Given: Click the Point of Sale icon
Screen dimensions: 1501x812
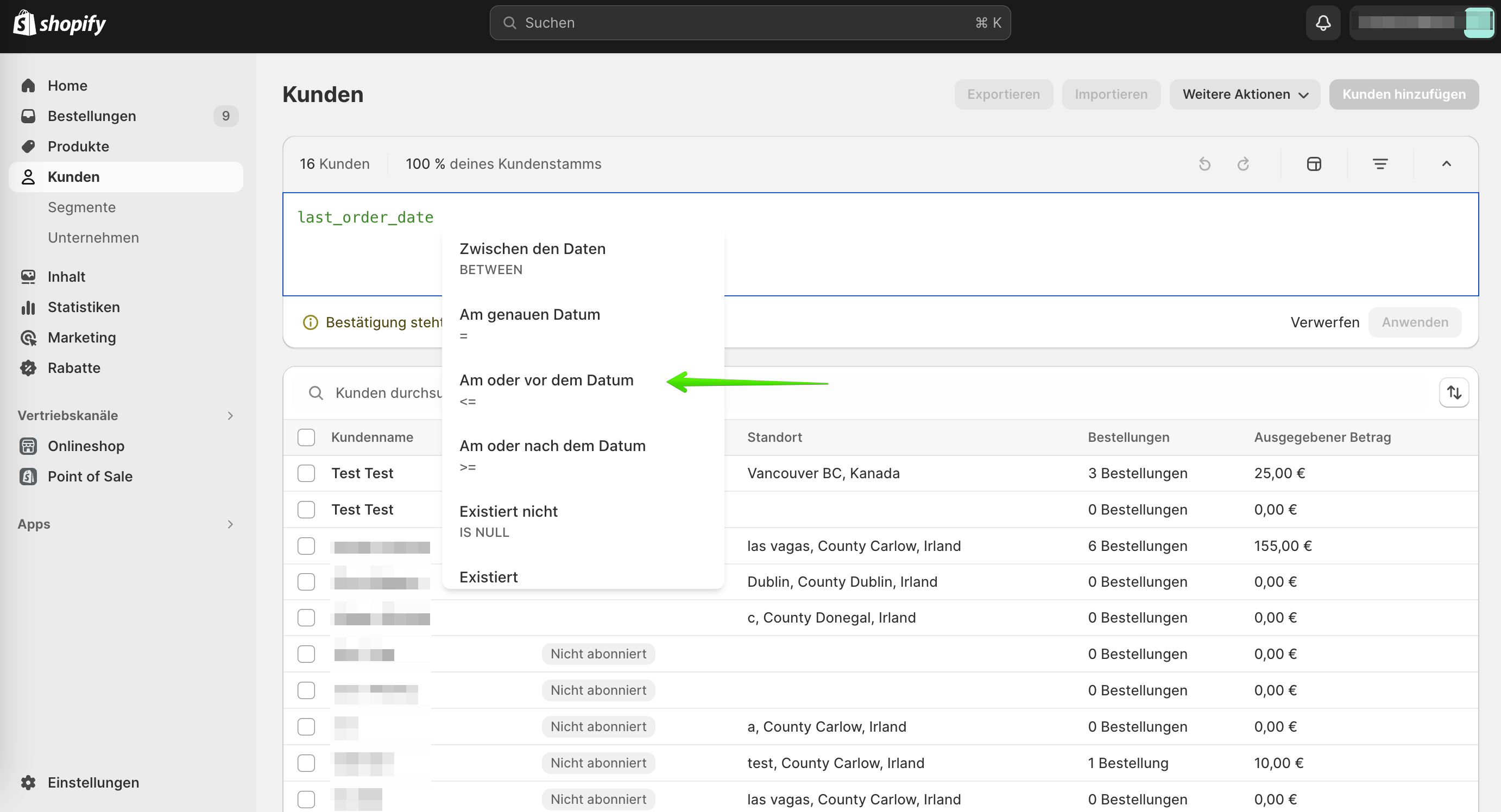Looking at the screenshot, I should (x=28, y=477).
